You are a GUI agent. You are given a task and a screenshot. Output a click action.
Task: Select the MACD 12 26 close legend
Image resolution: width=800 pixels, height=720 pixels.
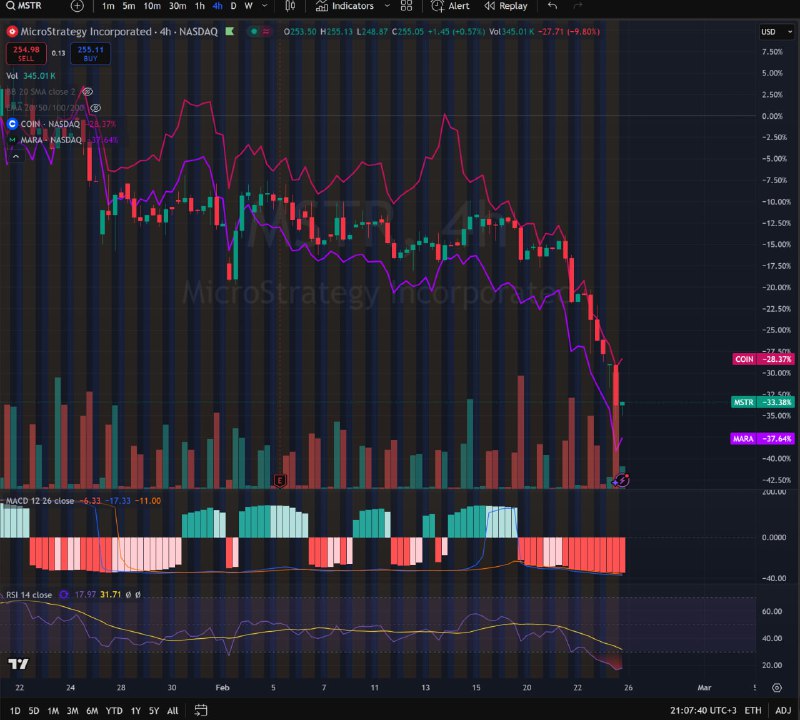(x=40, y=501)
